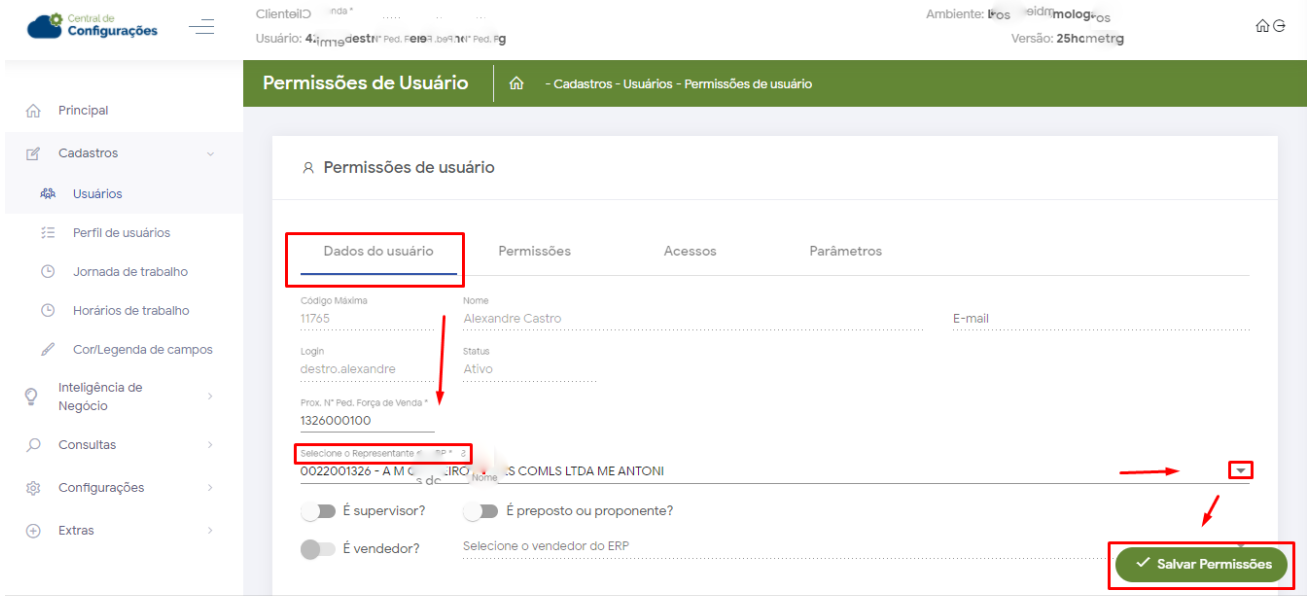Viewport: 1313px width, 605px height.
Task: Click the magnifier icon next to Consultas
Action: [33, 445]
